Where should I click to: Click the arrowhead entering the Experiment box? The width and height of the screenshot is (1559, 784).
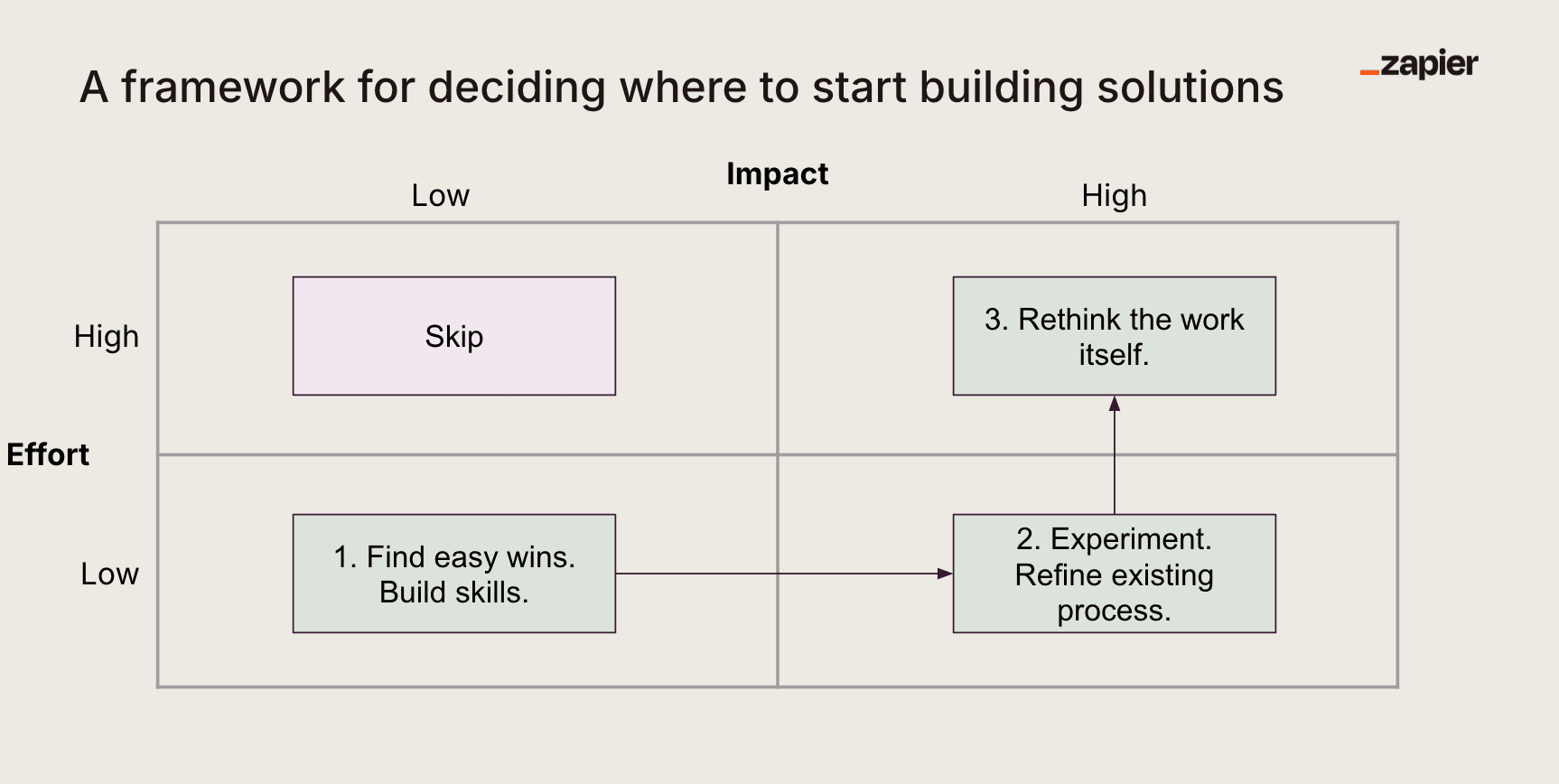(x=945, y=574)
